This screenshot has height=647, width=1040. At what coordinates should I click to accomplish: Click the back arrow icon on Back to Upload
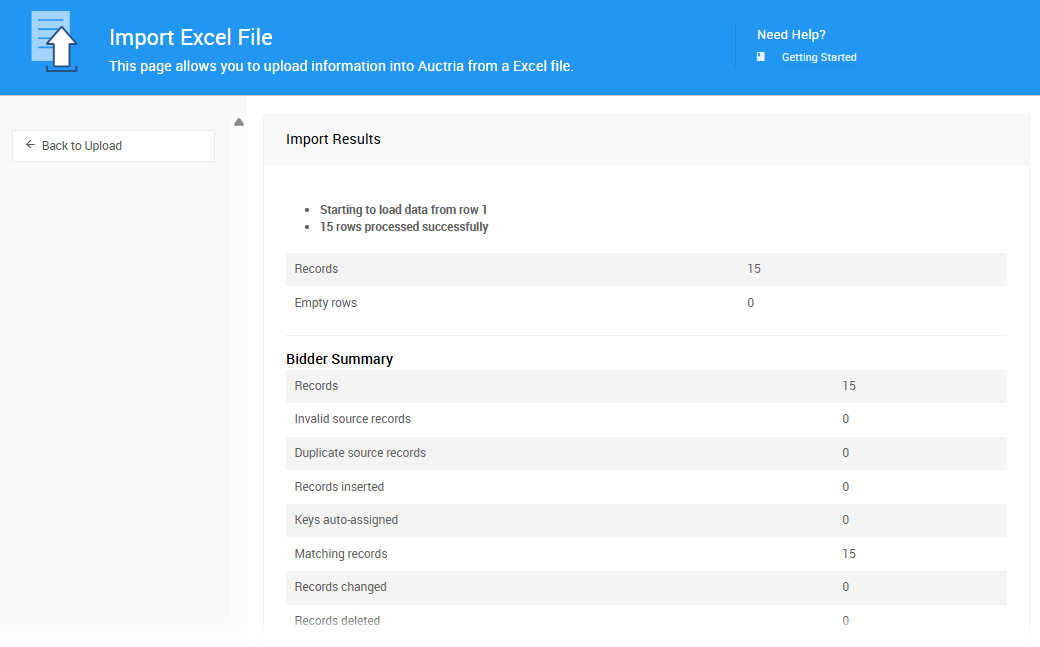point(31,145)
